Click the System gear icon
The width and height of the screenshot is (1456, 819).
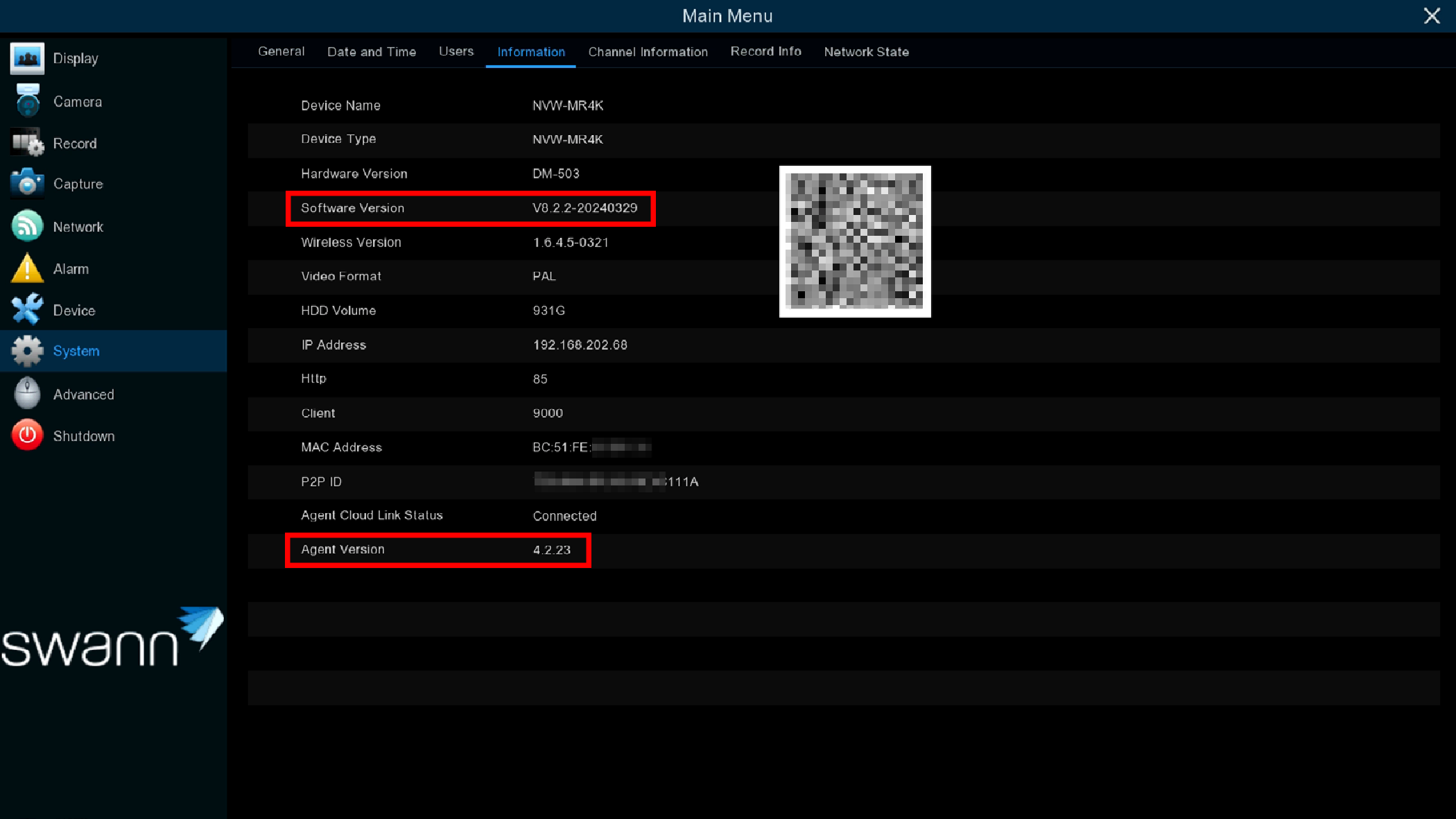pos(27,351)
